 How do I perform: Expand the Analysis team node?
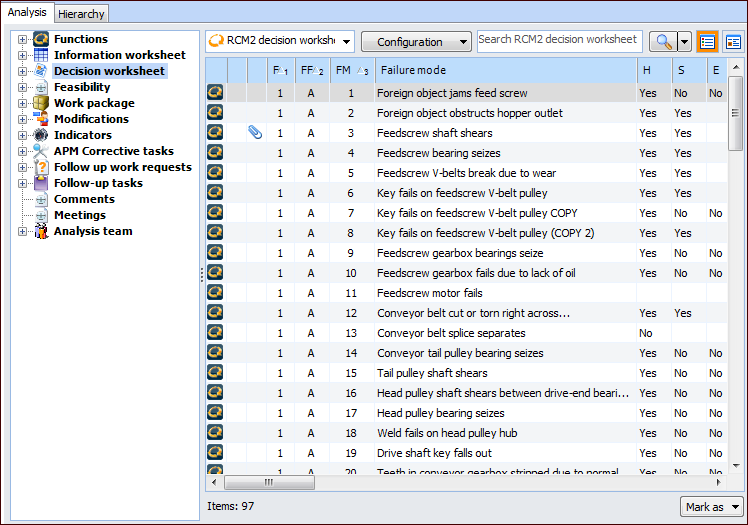(x=22, y=231)
